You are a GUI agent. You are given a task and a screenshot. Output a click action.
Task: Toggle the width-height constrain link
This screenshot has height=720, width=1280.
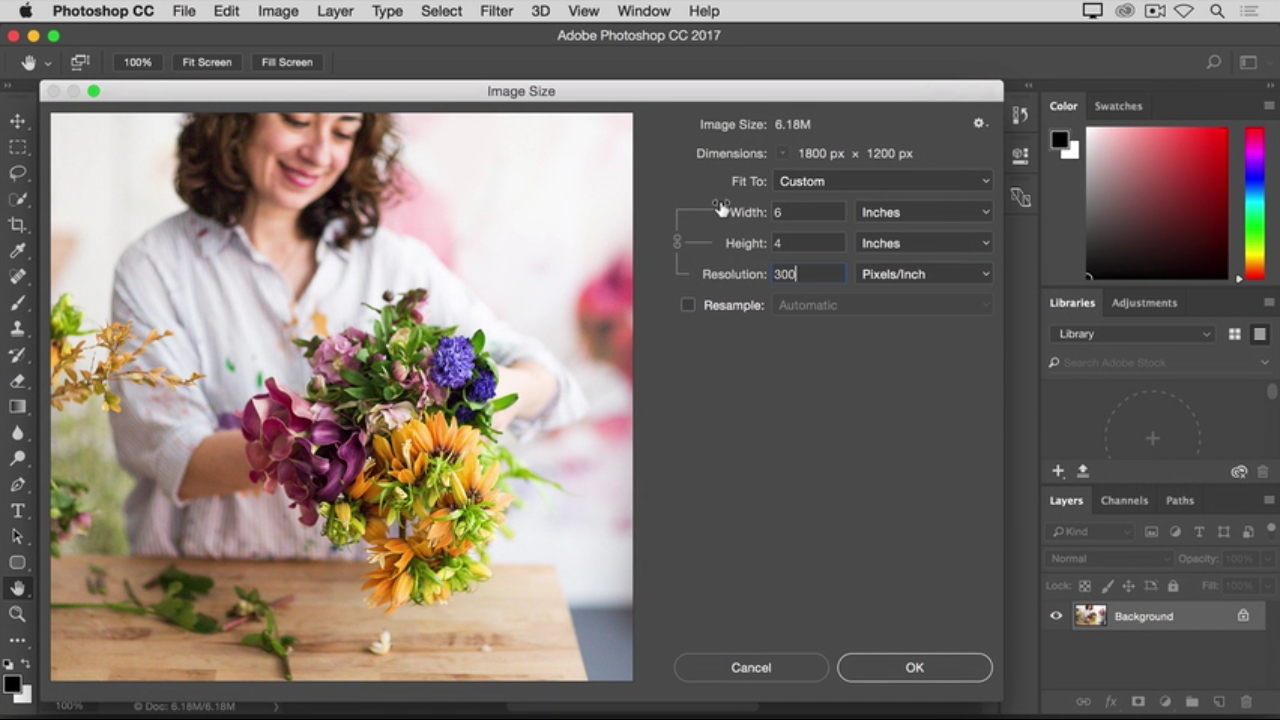[x=677, y=243]
